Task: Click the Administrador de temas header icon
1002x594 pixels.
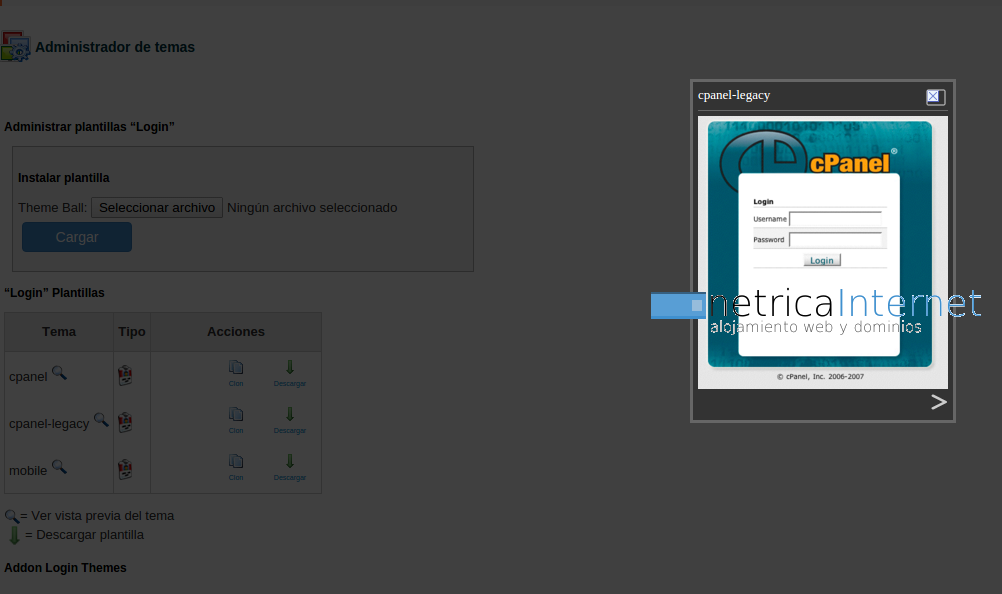Action: [x=15, y=47]
